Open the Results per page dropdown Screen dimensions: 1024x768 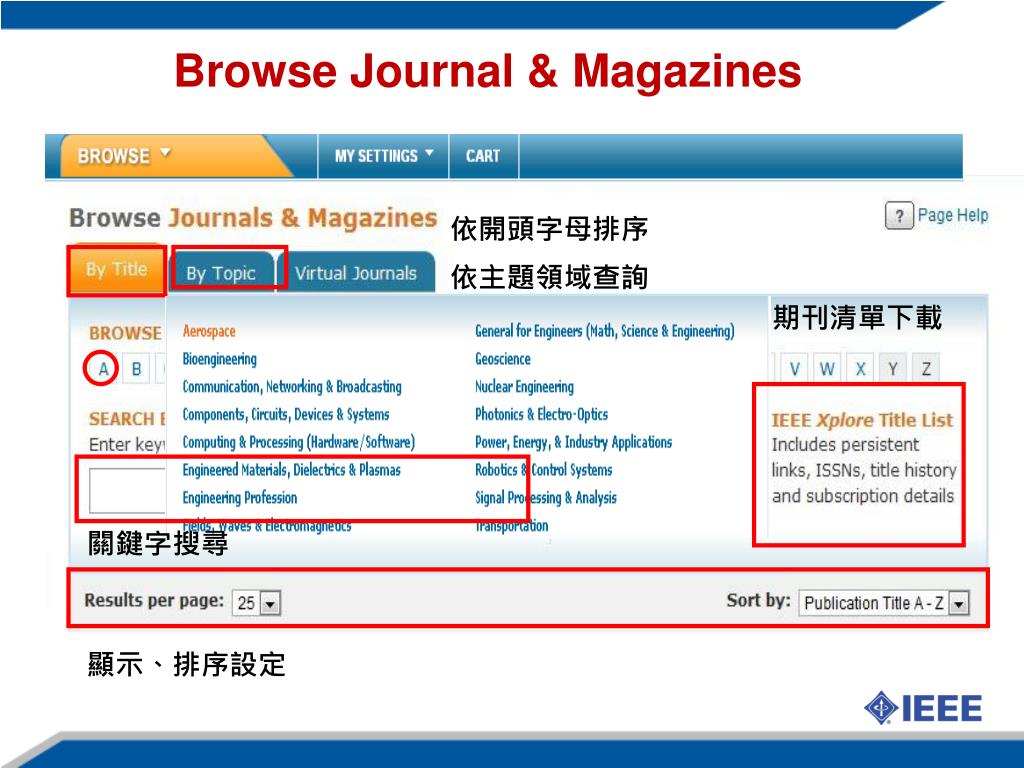point(257,603)
